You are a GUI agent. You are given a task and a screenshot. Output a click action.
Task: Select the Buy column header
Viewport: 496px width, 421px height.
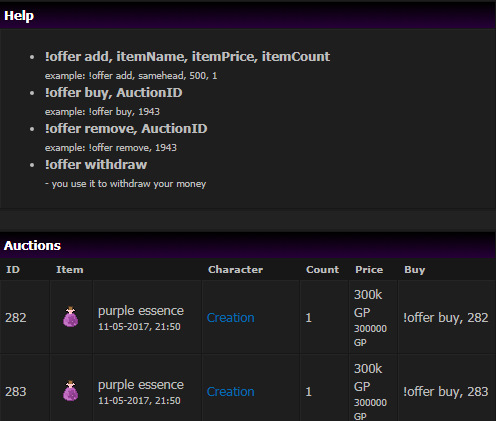tap(415, 270)
